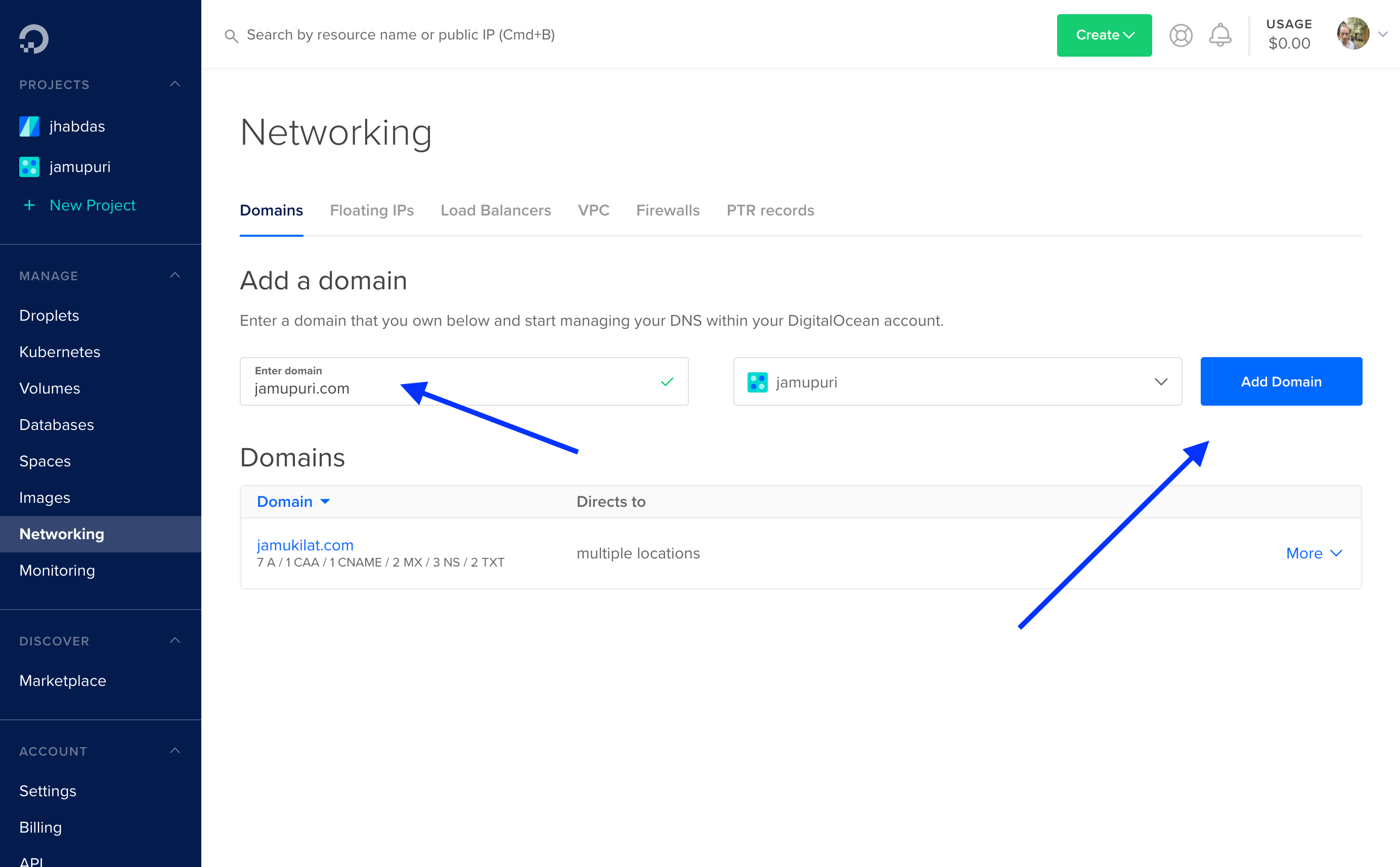Go to Monitoring
Screen dimensions: 1400x867
click(57, 571)
